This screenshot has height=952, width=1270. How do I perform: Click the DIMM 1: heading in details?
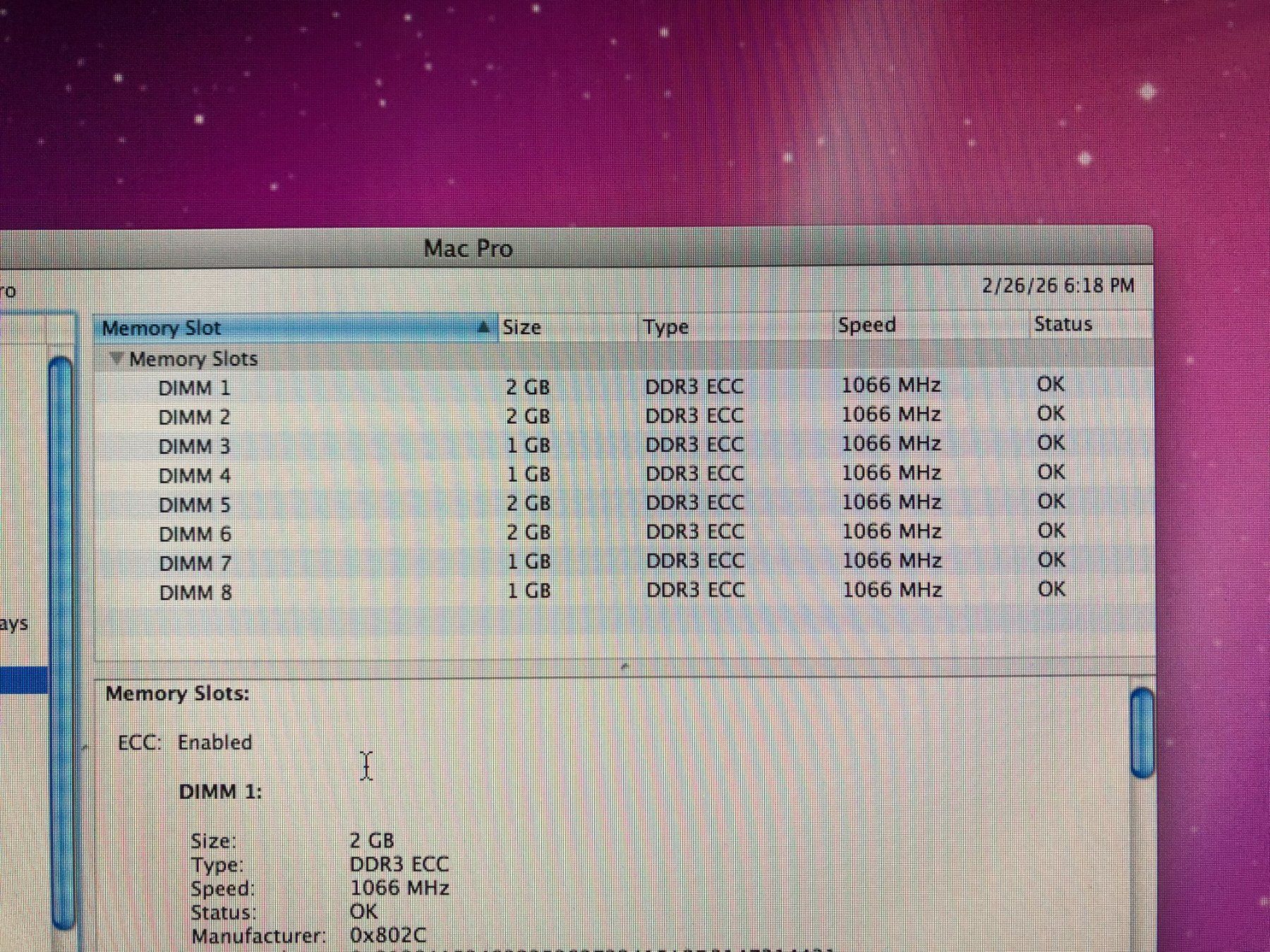coord(220,792)
